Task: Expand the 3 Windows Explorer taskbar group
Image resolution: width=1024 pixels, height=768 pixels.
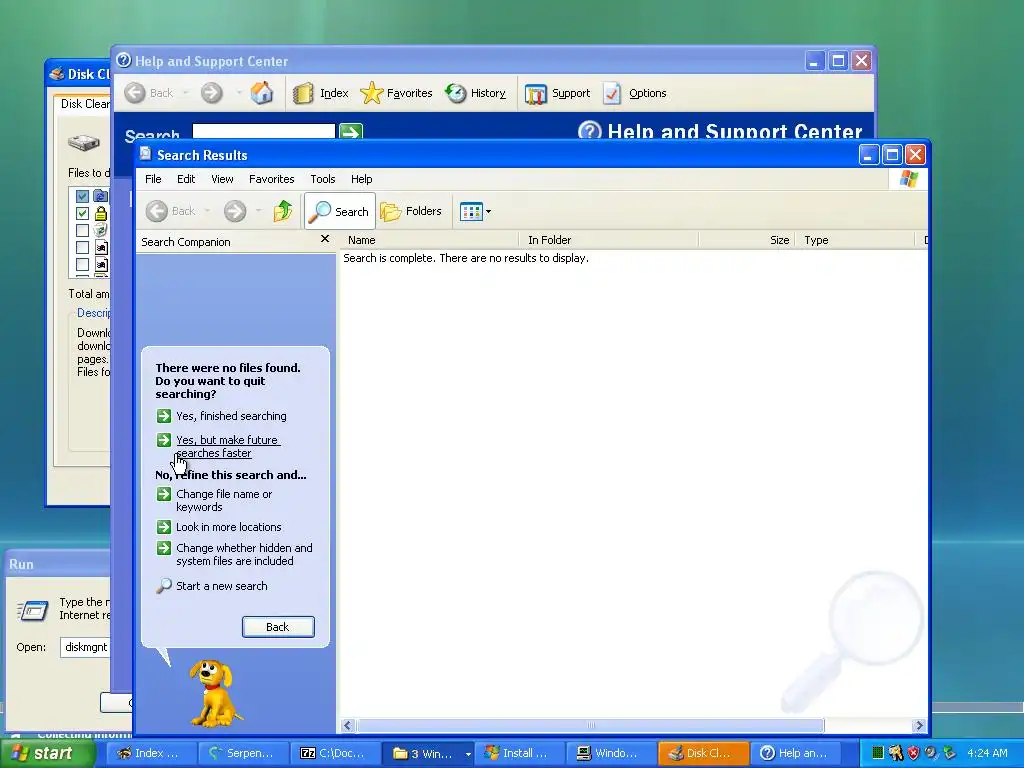Action: (430, 753)
